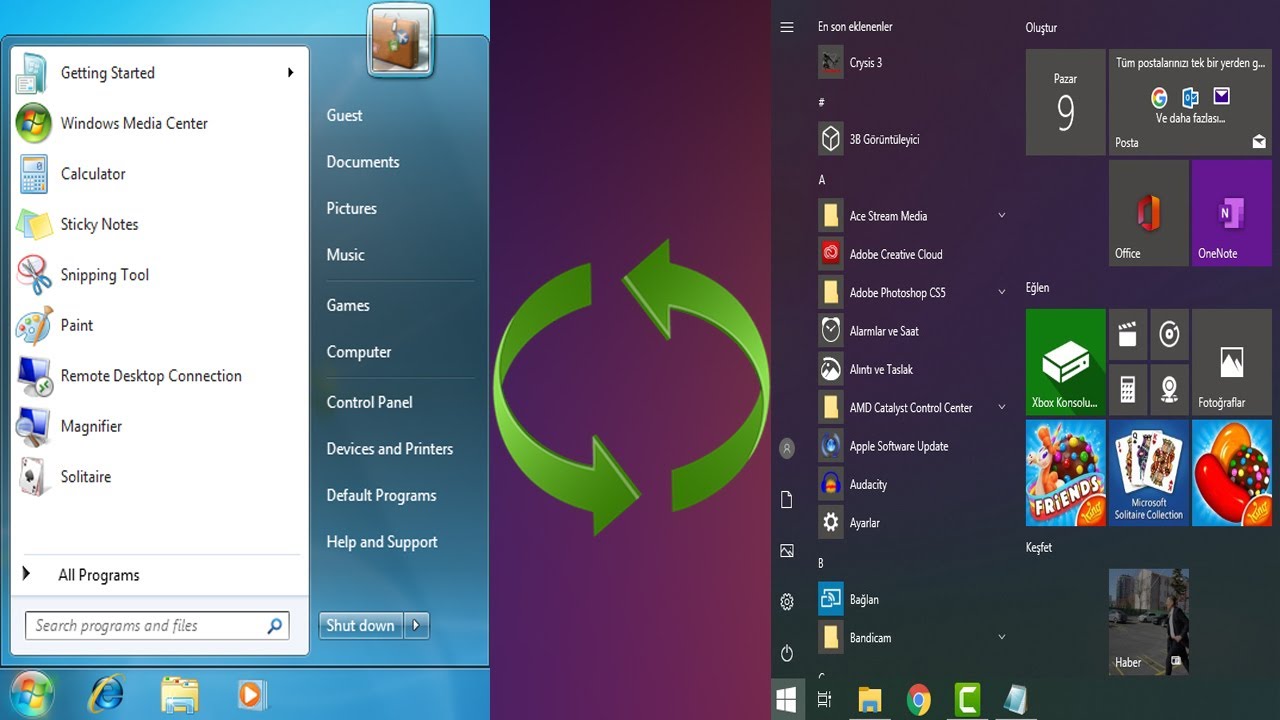Viewport: 1280px width, 720px height.
Task: Open Music library link
Action: (x=345, y=255)
